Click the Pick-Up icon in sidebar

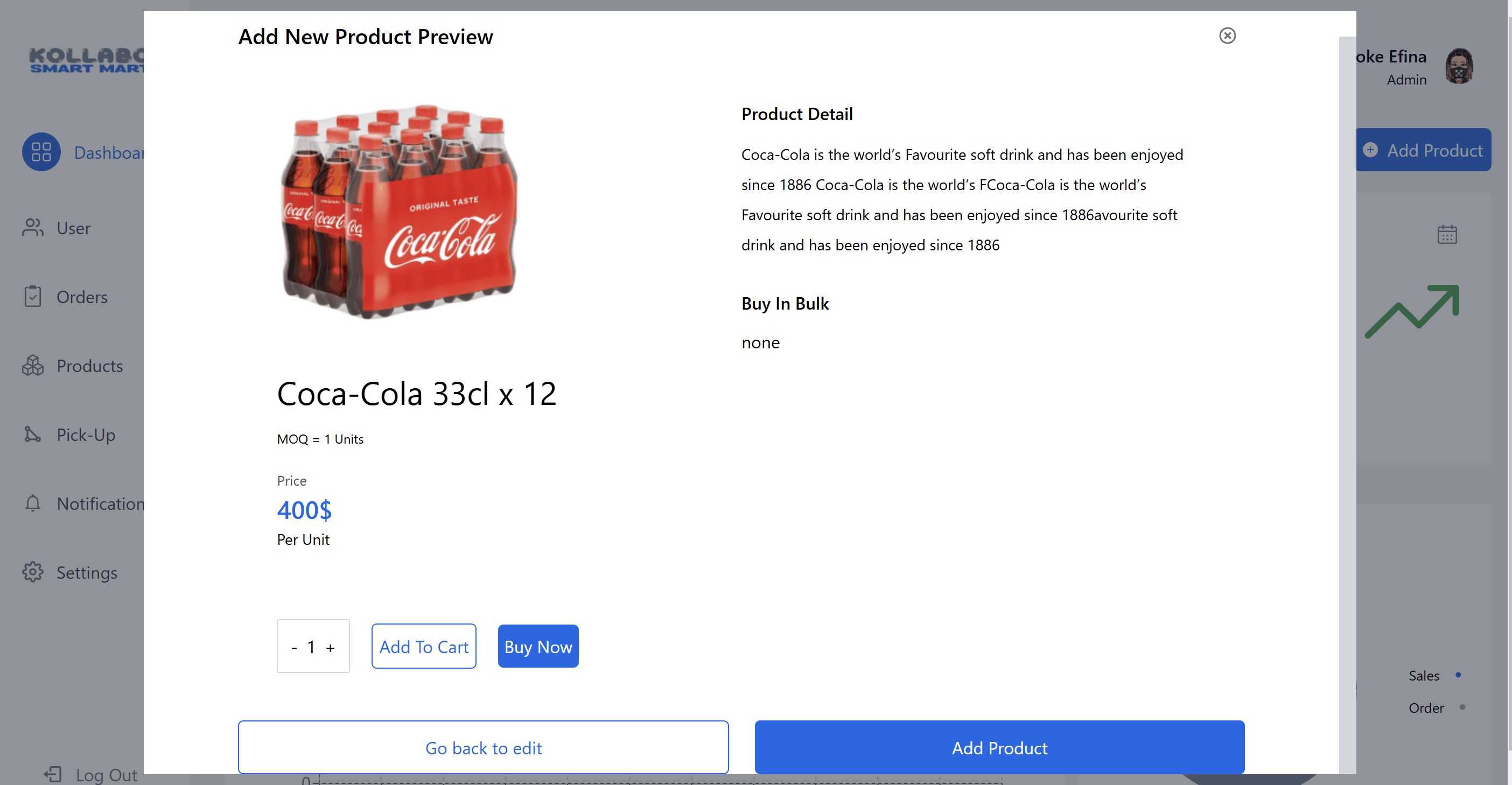[x=33, y=434]
